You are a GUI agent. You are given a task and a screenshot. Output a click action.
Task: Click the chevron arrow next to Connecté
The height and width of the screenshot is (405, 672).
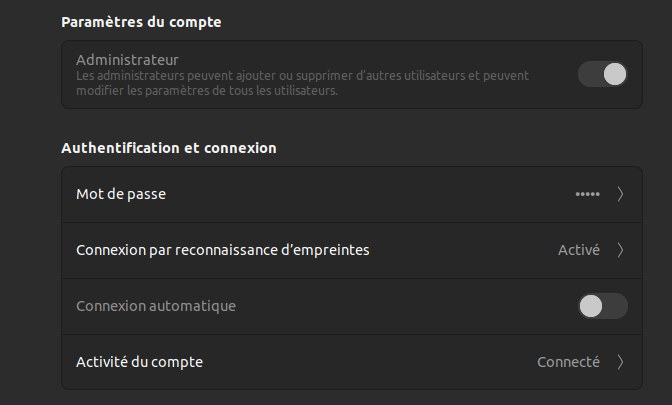tap(620, 362)
